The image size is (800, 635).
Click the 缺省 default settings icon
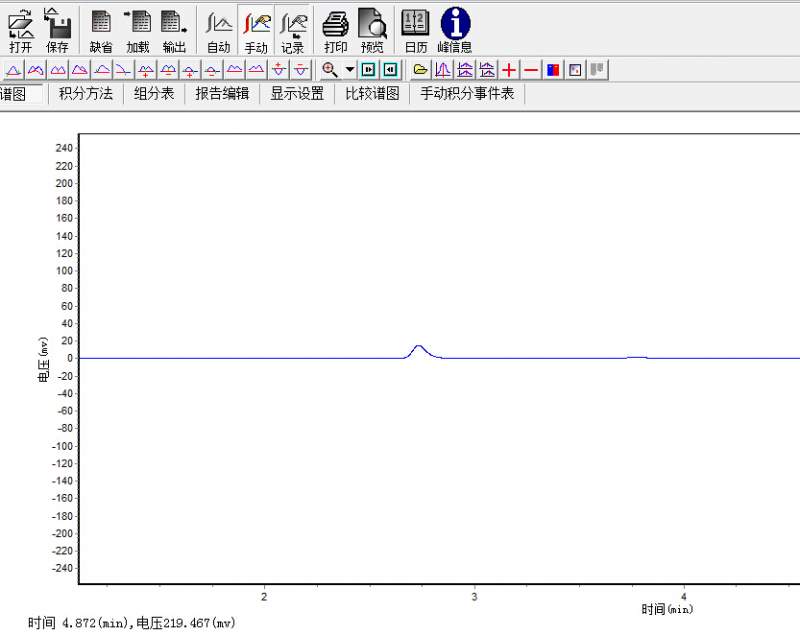pyautogui.click(x=101, y=31)
